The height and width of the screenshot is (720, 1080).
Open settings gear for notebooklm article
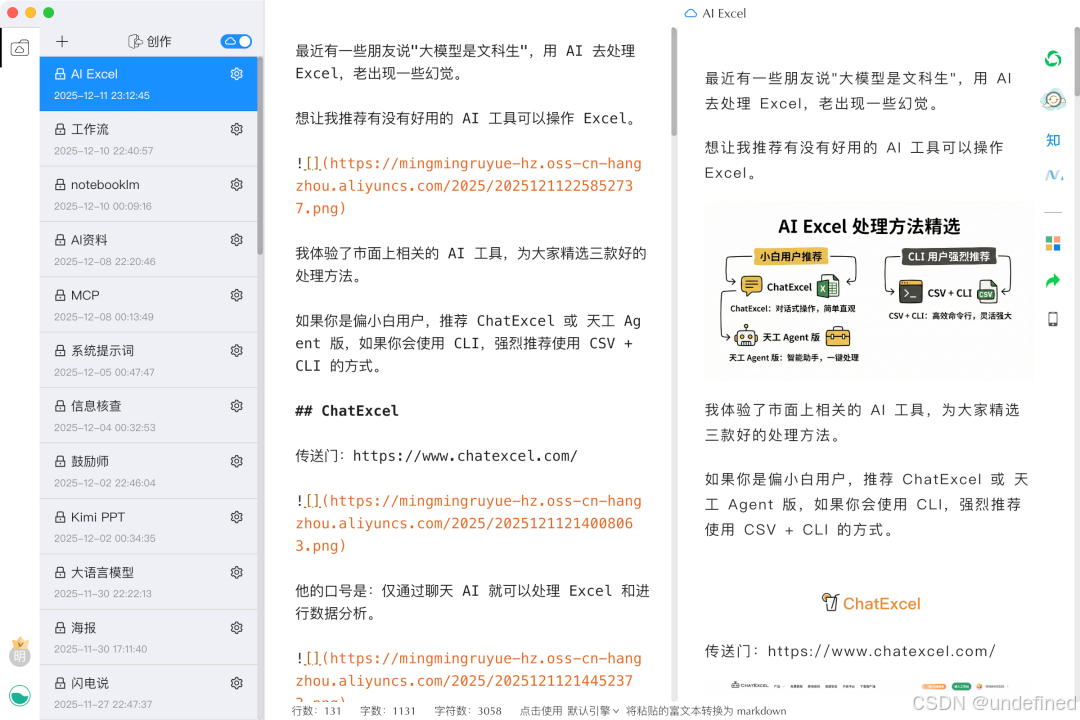point(236,185)
